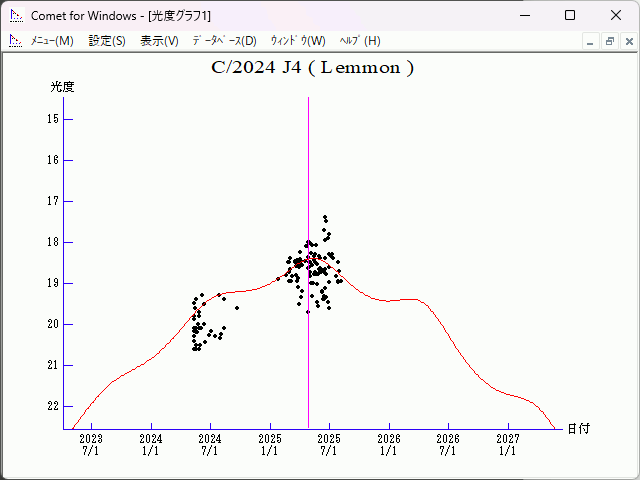Close the Comet for Windows application

(616, 15)
